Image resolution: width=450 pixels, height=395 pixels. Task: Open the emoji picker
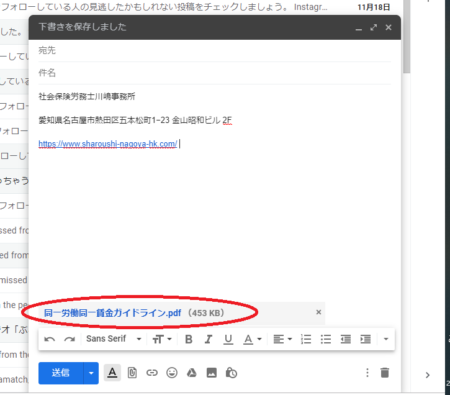(x=172, y=373)
